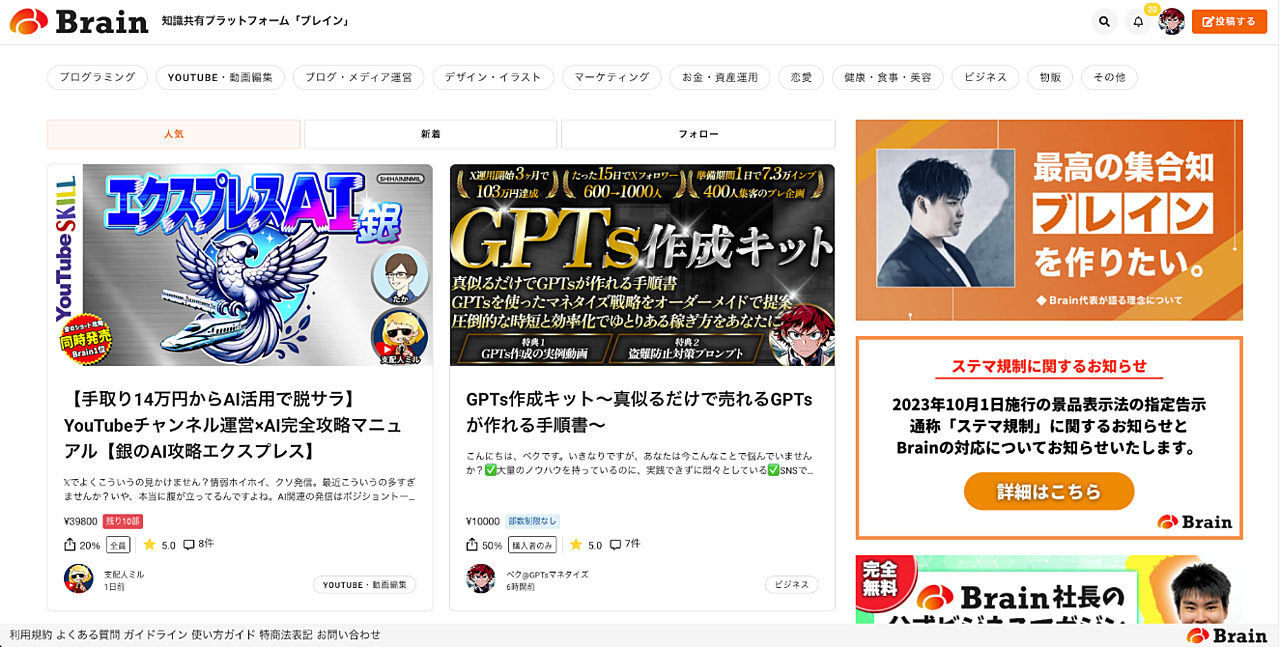The height and width of the screenshot is (647, 1280).
Task: Select the デザイン・イラスト category
Action: [x=493, y=77]
